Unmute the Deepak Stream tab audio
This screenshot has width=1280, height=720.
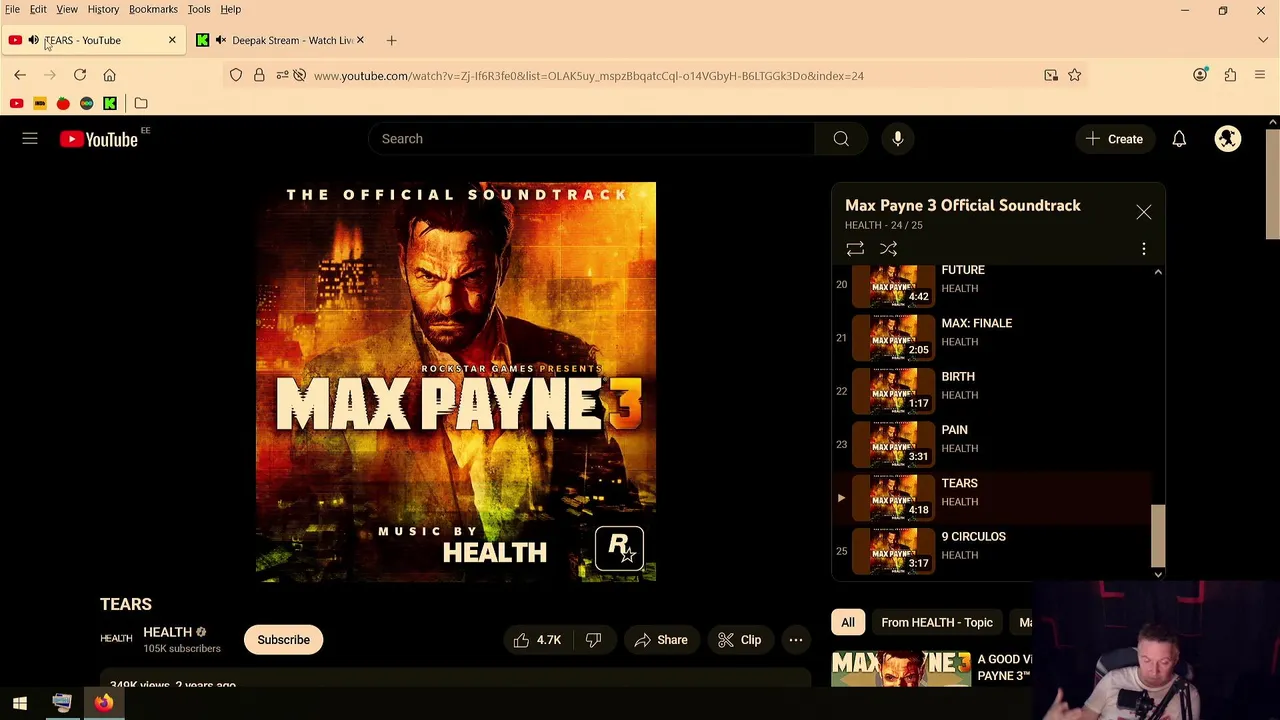pos(221,40)
